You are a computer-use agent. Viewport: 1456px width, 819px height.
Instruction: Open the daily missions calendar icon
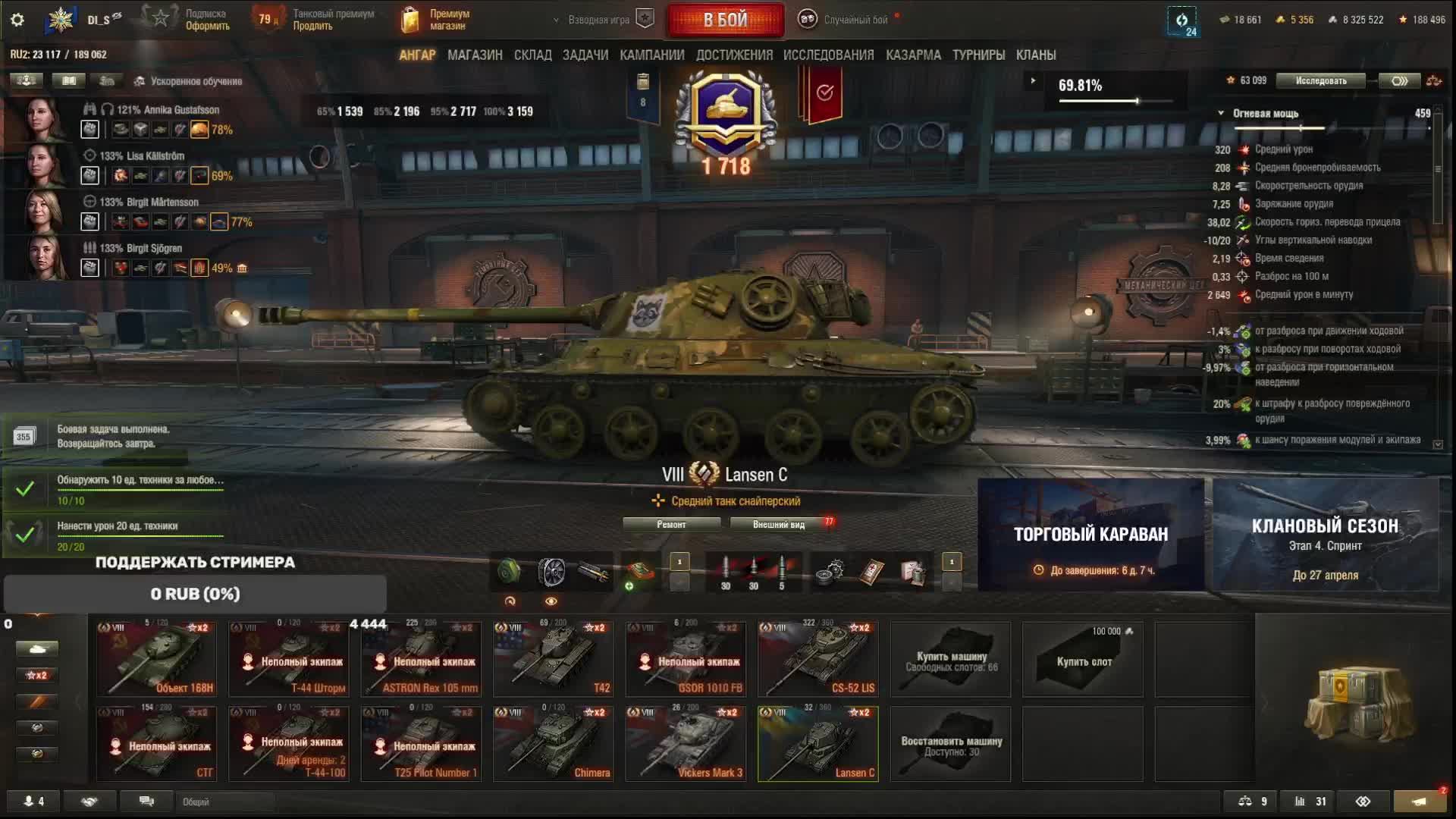(x=24, y=436)
